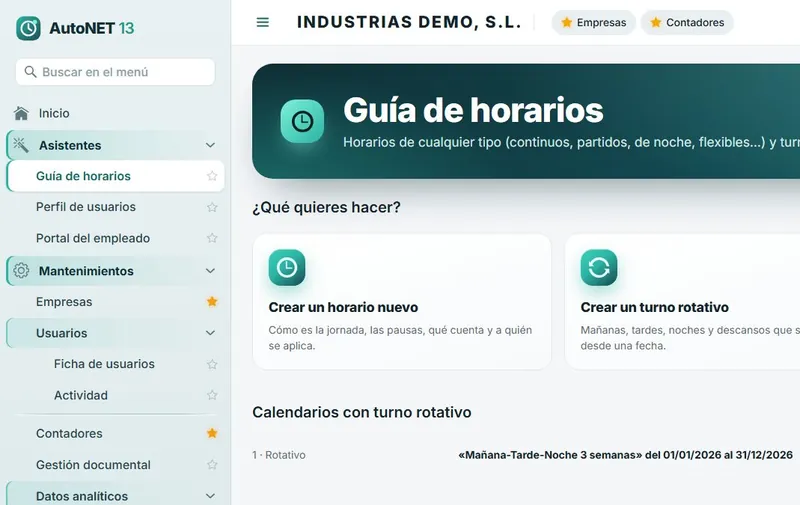Click the Asistentes magic wand icon
Viewport: 800px width, 505px height.
[x=21, y=145]
